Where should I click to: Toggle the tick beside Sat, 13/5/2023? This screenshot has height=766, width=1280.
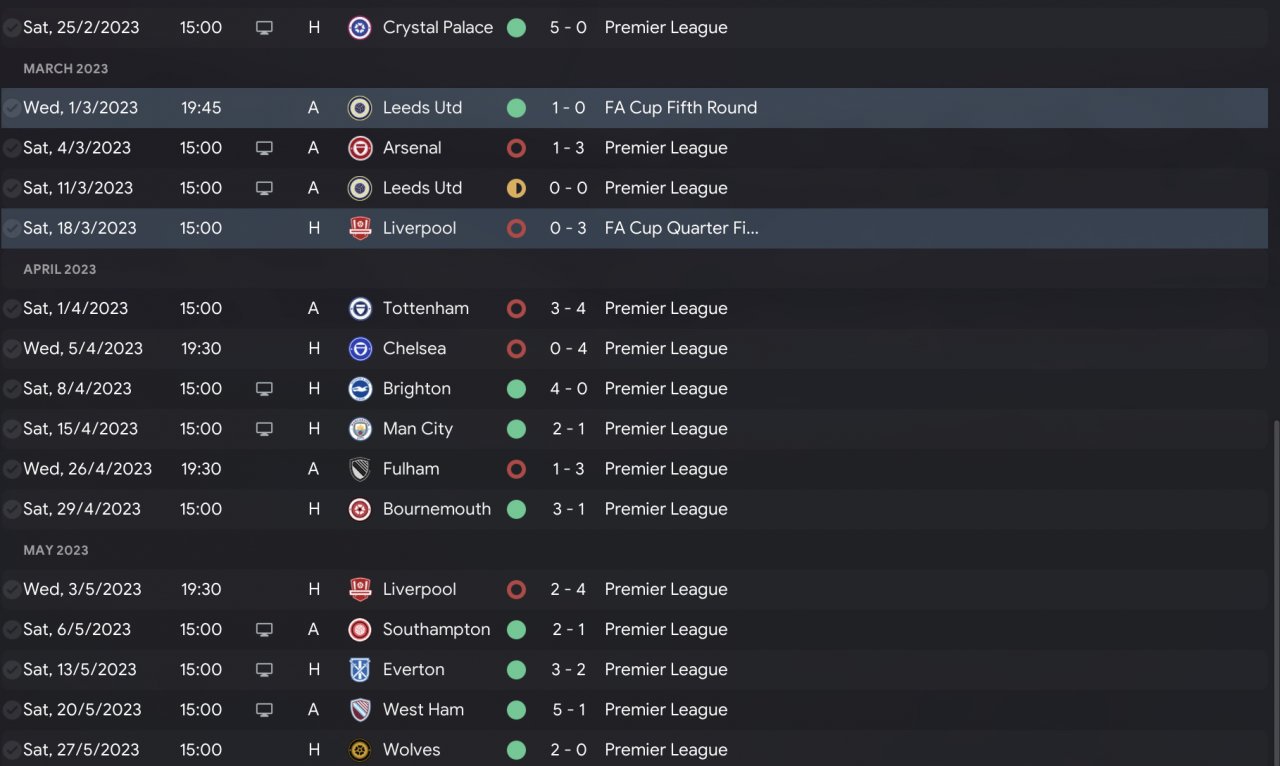pyautogui.click(x=12, y=670)
